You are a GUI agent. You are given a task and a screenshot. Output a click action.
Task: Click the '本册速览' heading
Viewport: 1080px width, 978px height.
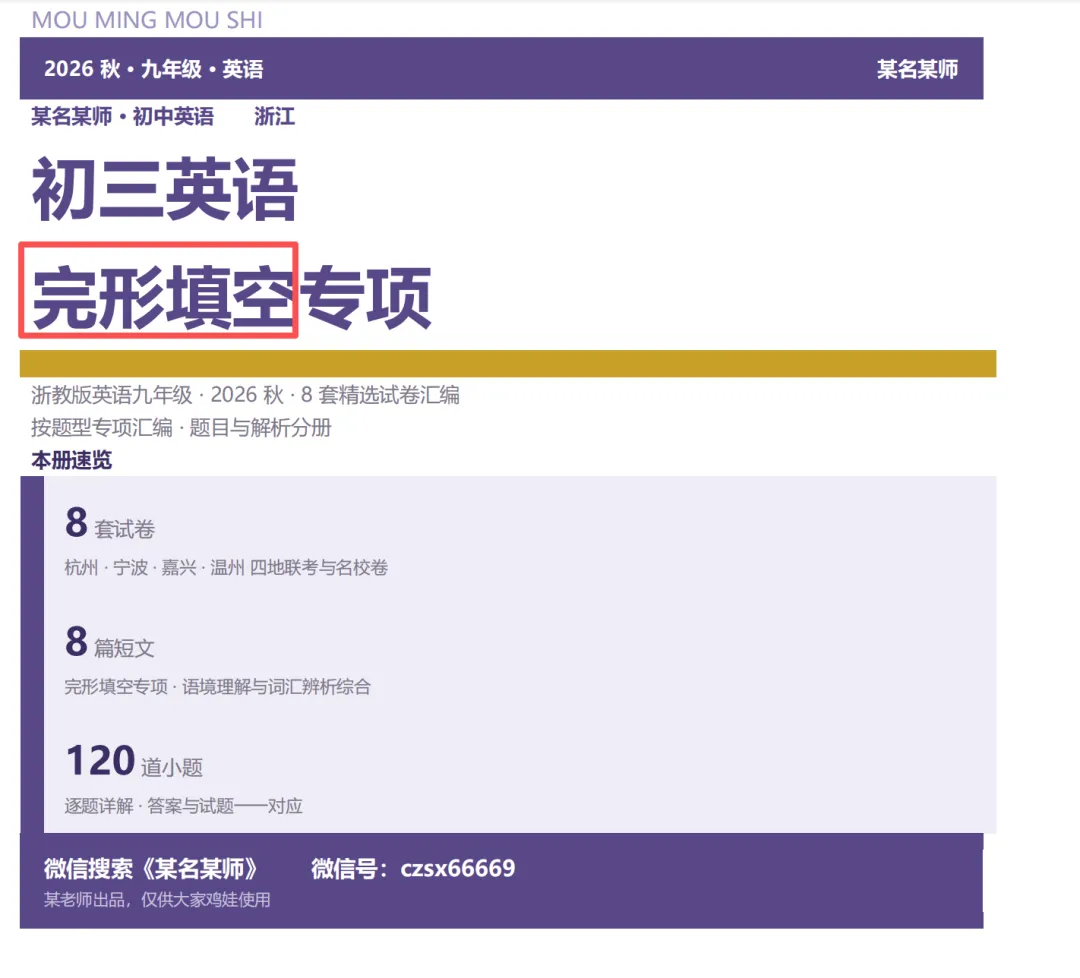tap(72, 460)
